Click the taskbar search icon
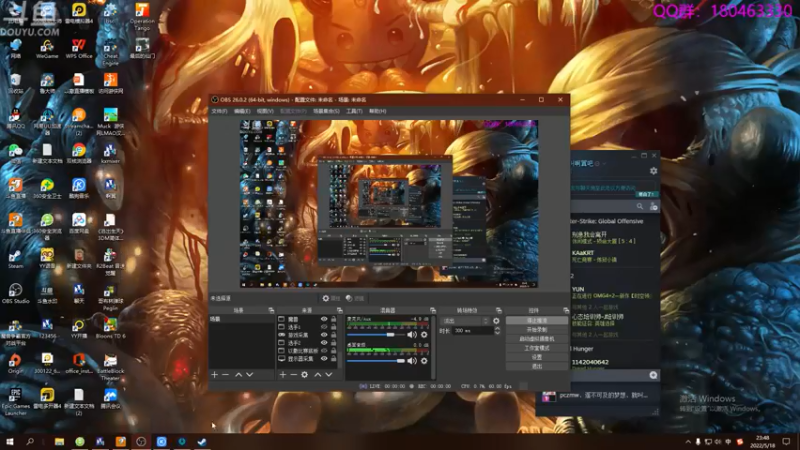This screenshot has width=800, height=450. 30,441
